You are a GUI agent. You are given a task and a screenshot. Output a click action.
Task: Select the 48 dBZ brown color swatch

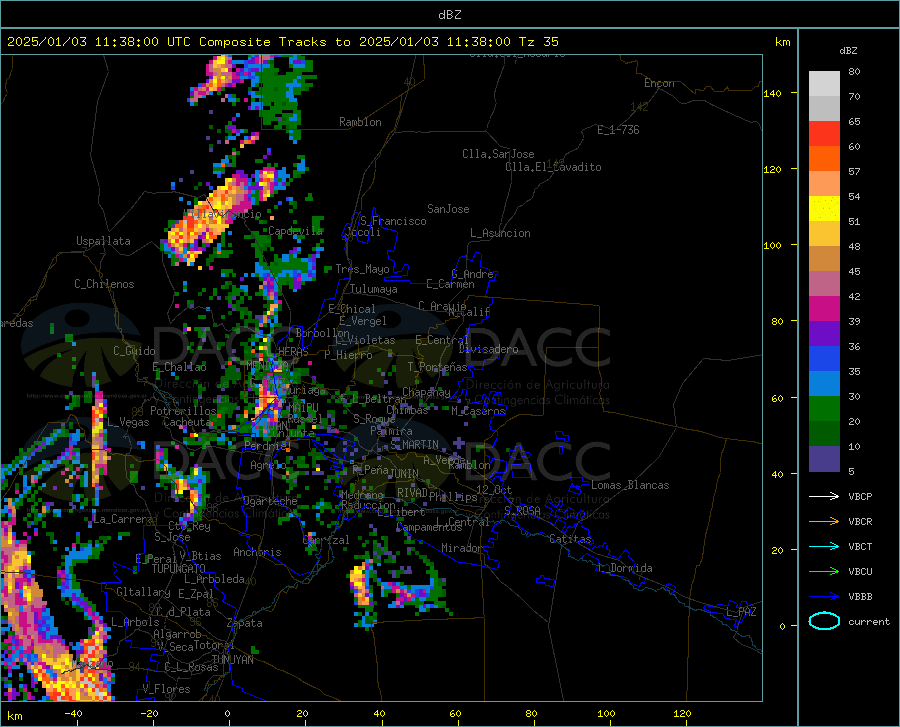[x=824, y=259]
